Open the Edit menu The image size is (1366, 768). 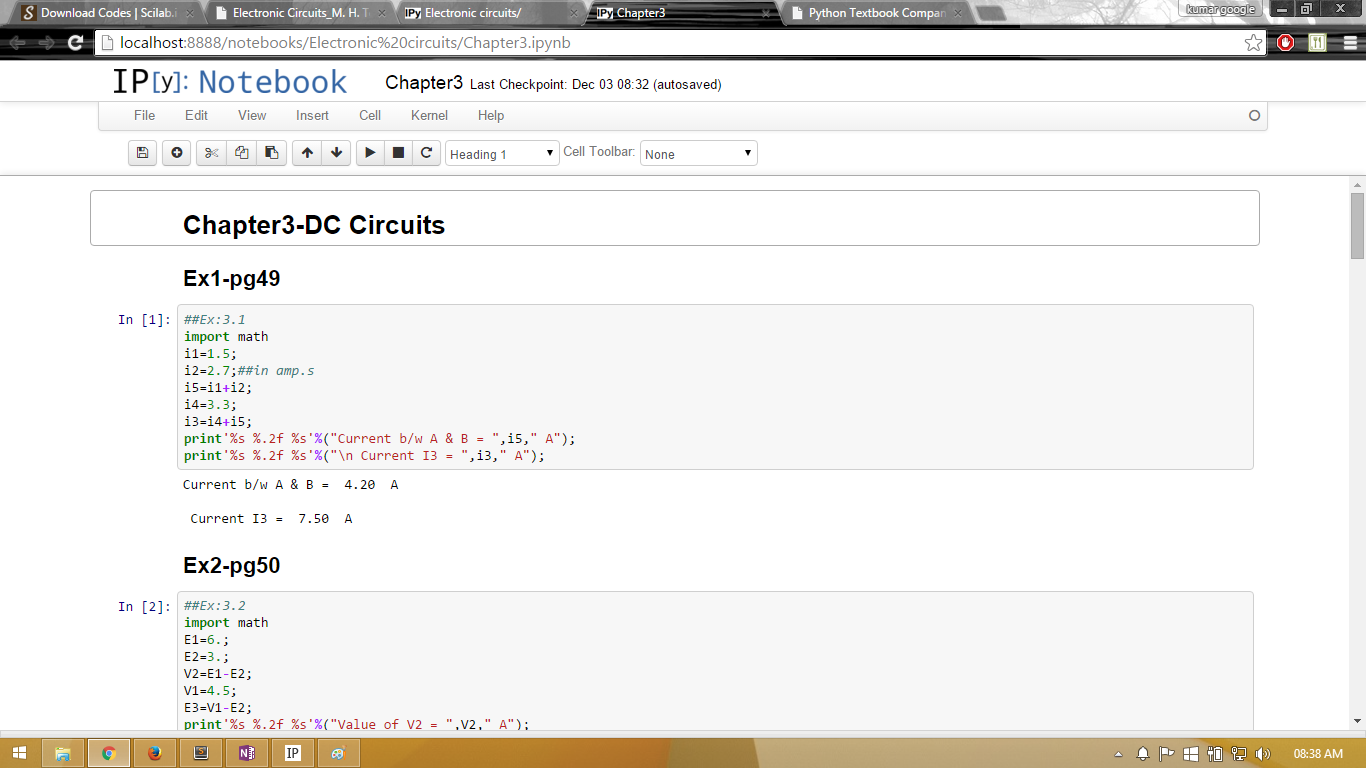click(197, 115)
